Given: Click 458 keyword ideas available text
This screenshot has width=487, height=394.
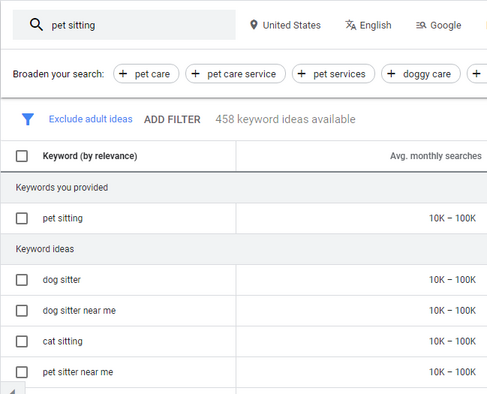Looking at the screenshot, I should (285, 119).
